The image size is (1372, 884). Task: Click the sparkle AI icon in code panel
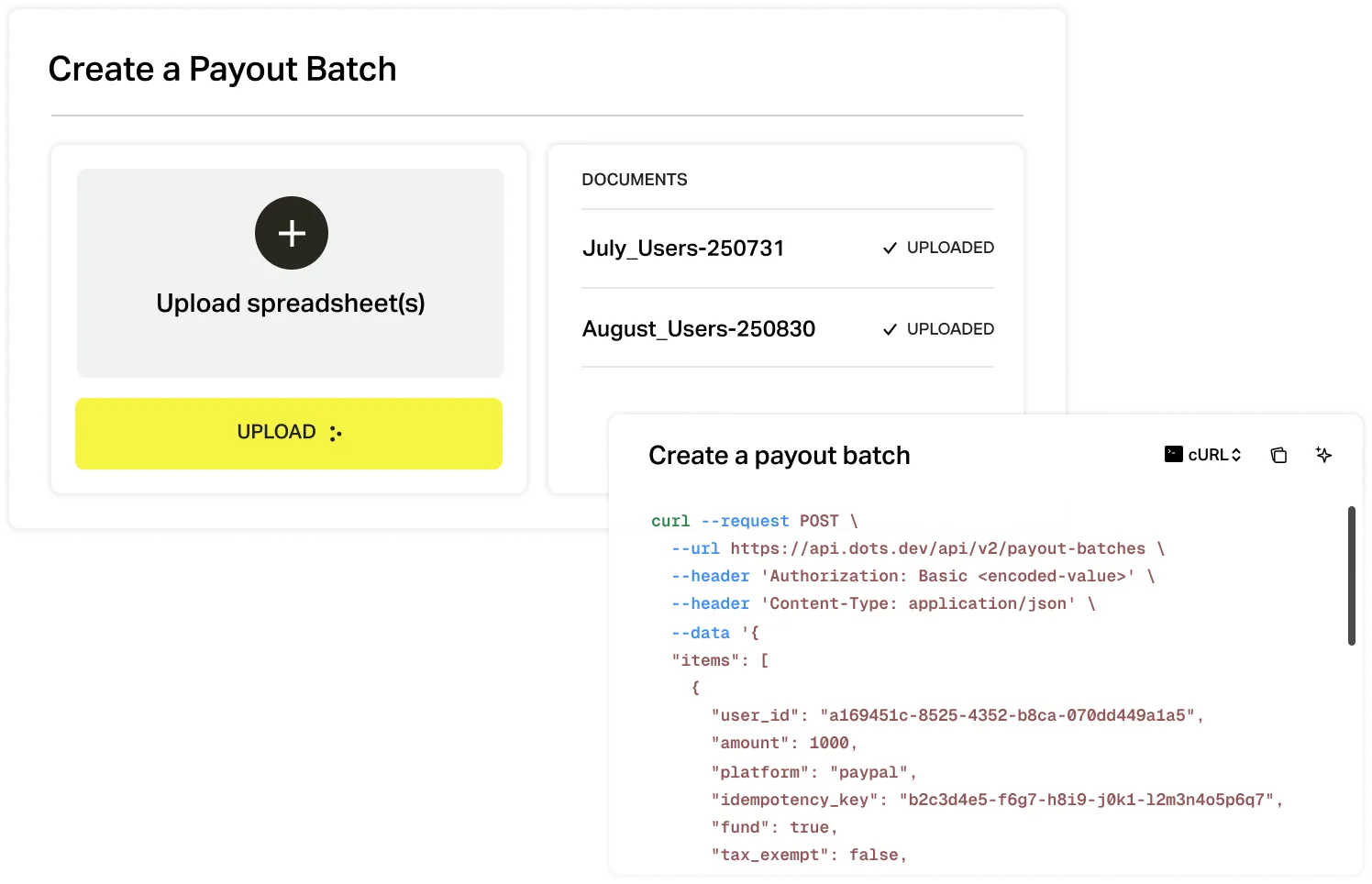coord(1323,454)
